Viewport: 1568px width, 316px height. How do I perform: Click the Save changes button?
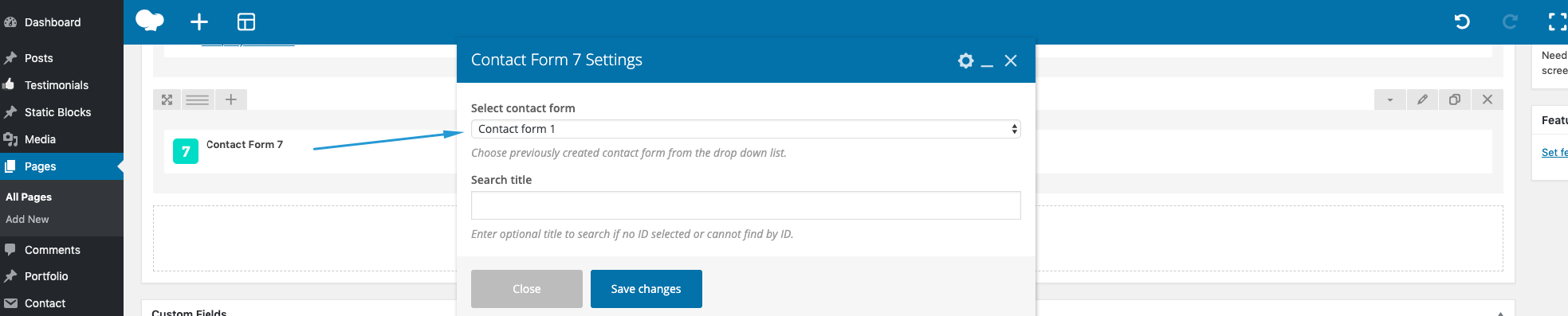[646, 289]
